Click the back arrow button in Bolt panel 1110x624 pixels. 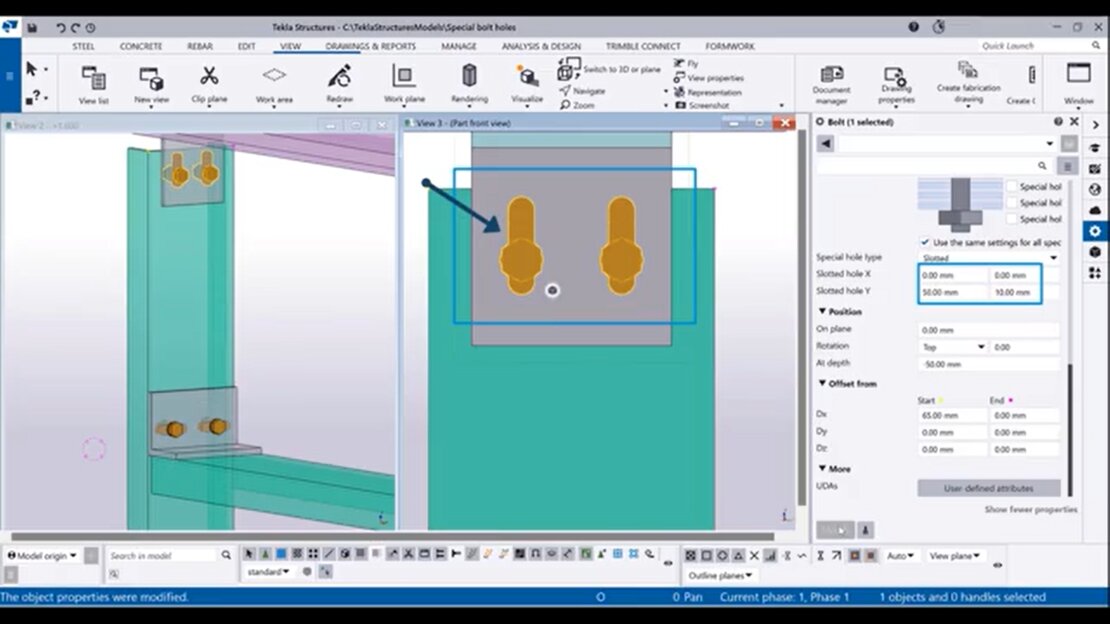825,144
